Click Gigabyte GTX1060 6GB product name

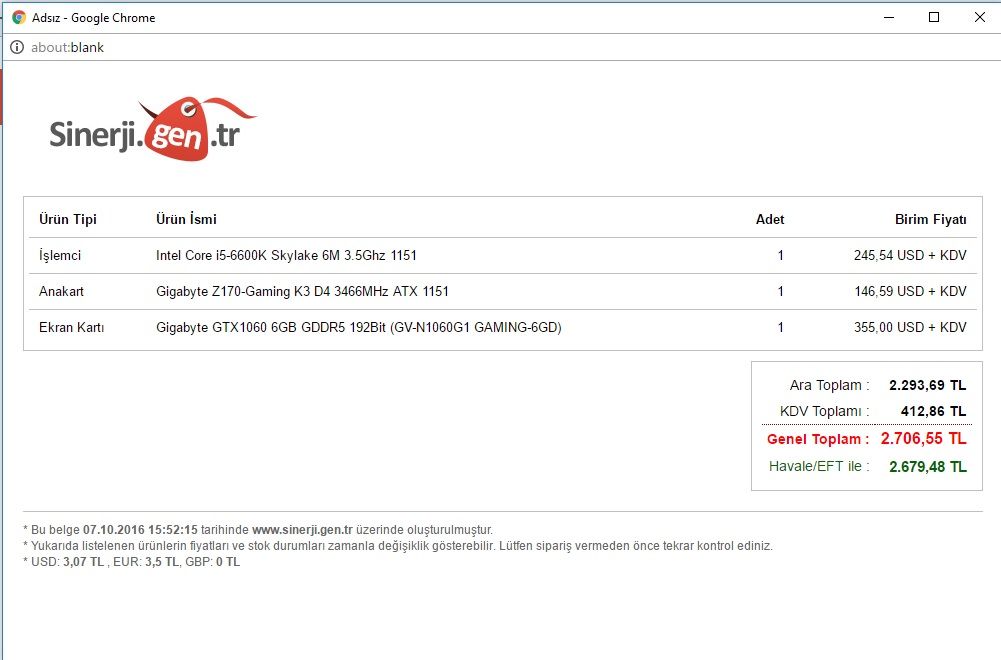(359, 327)
